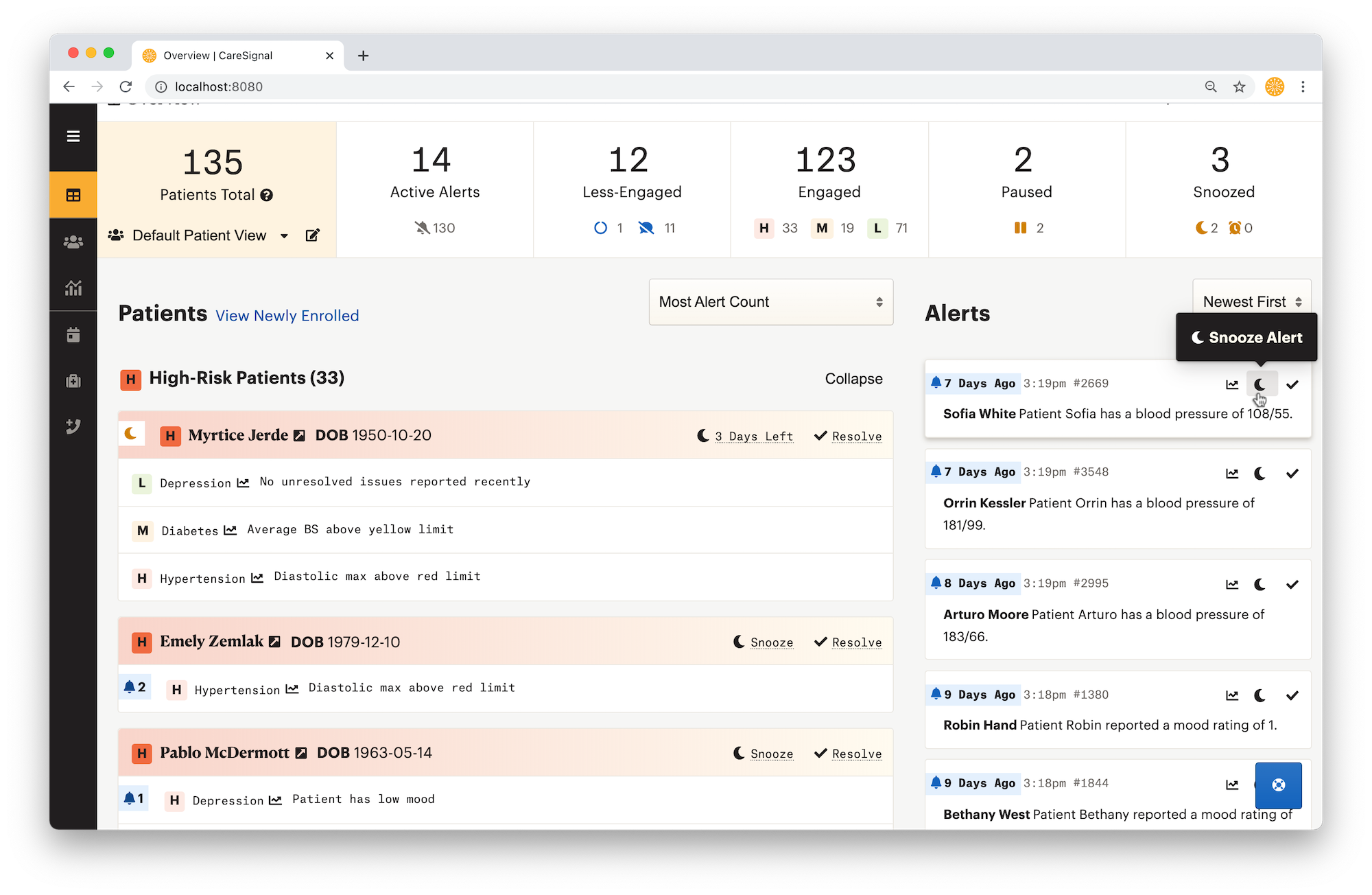The width and height of the screenshot is (1372, 895).
Task: Open Hypertension chart for Myrtice Jerde
Action: tap(257, 579)
